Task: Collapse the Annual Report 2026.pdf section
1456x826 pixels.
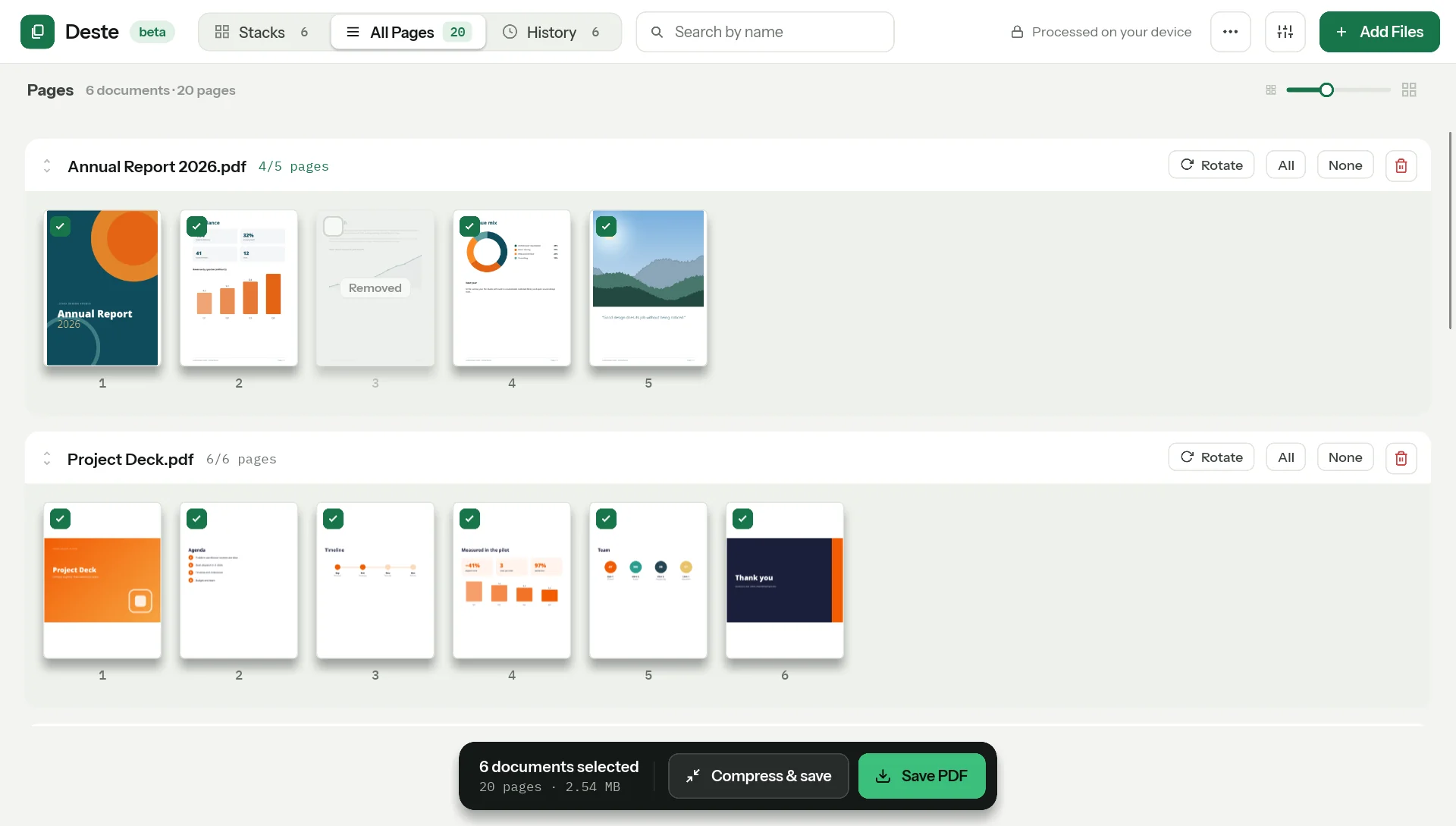Action: click(x=47, y=165)
